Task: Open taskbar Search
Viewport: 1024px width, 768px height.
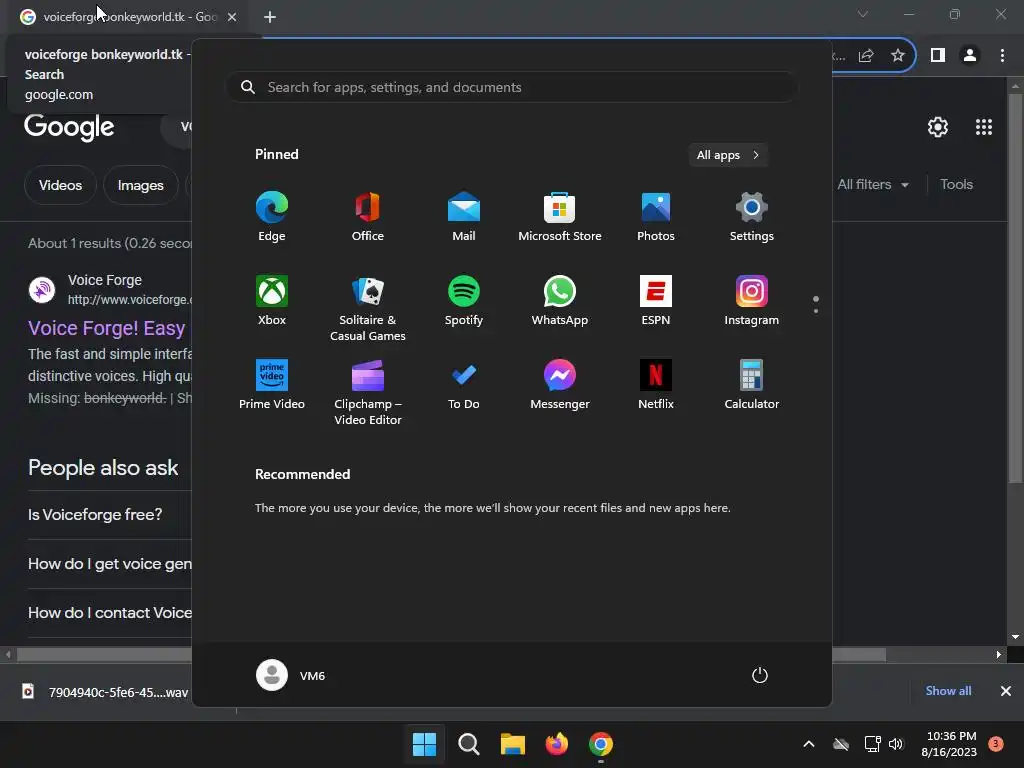Action: [468, 744]
